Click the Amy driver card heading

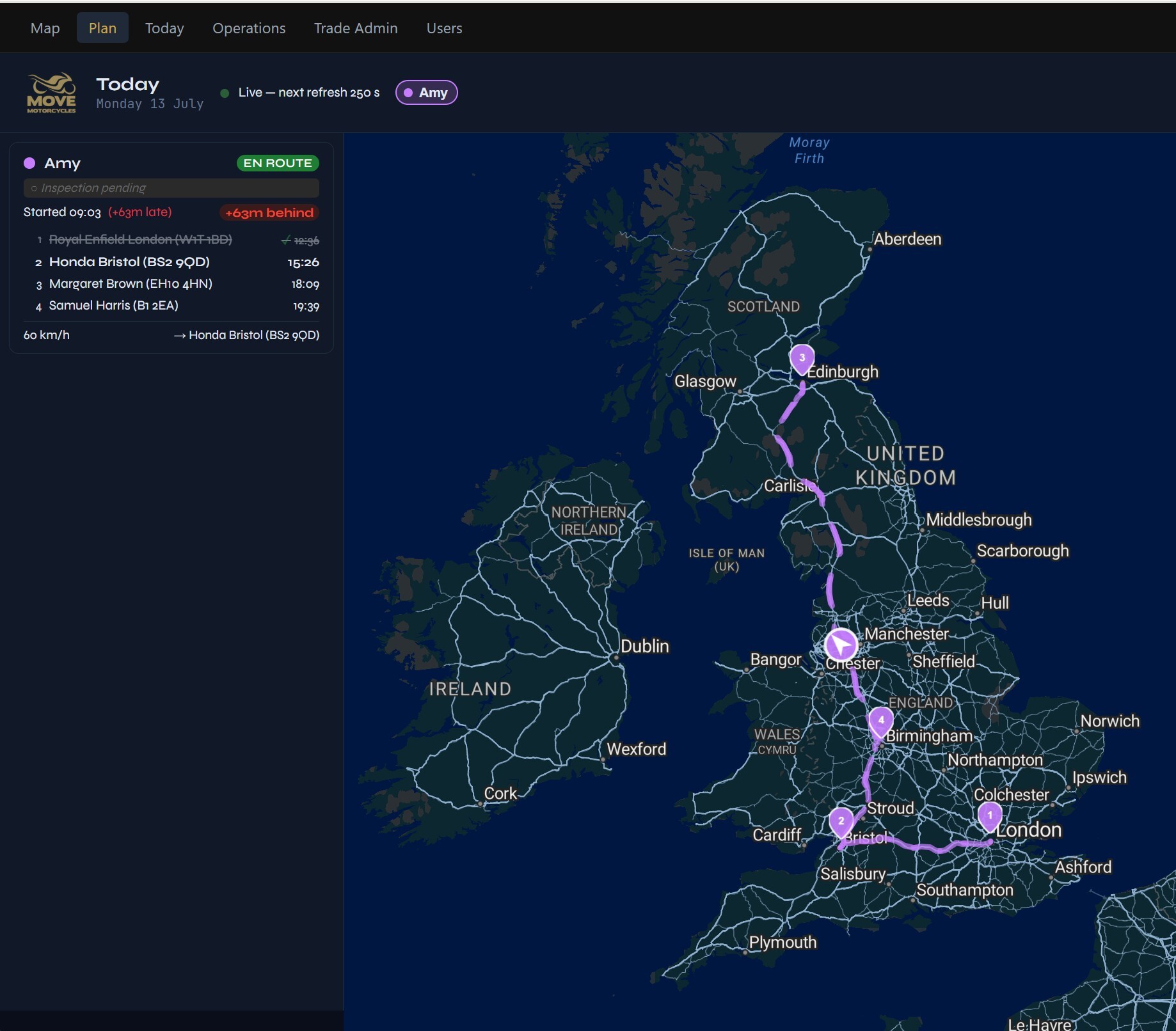(62, 163)
